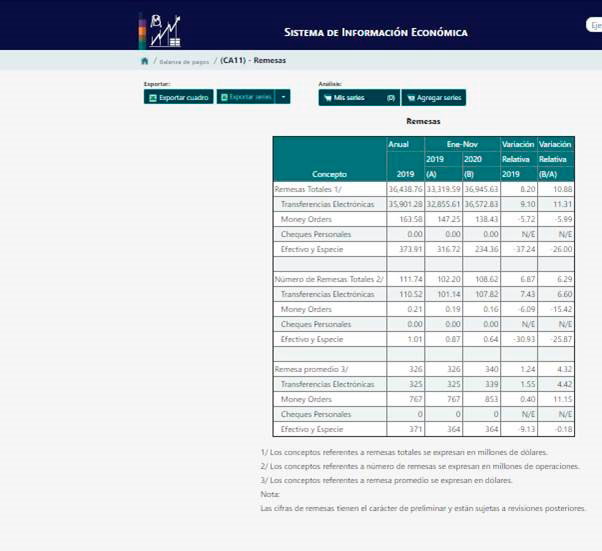Screen dimensions: 602x551
Task: Go to home via breadcrumb house icon
Action: [x=145, y=61]
